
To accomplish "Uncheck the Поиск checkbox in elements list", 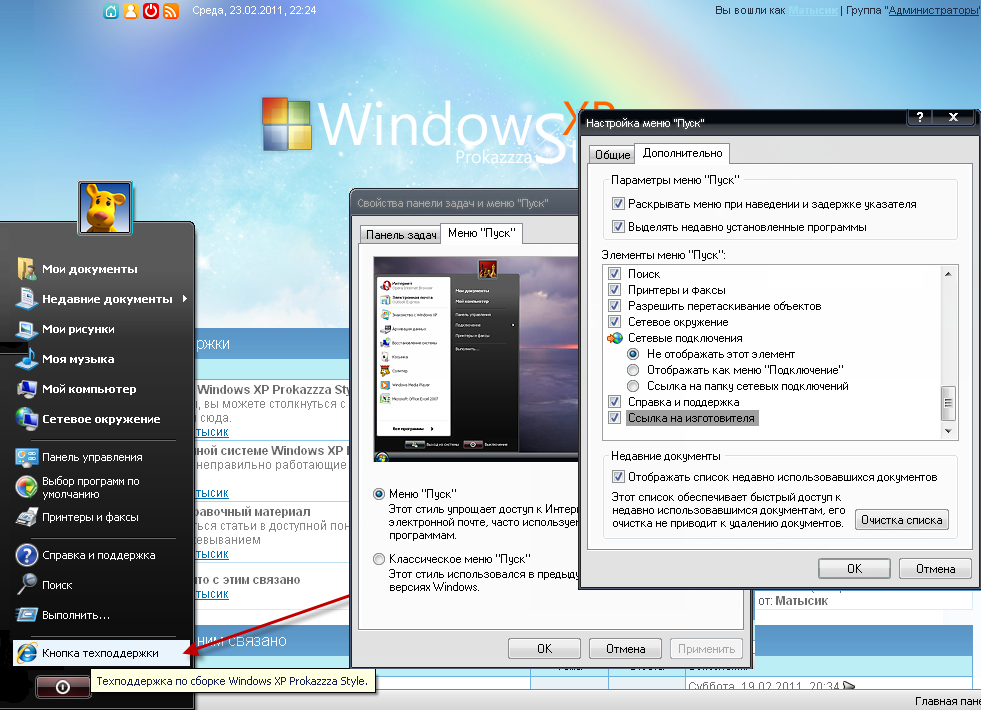I will coord(614,274).
